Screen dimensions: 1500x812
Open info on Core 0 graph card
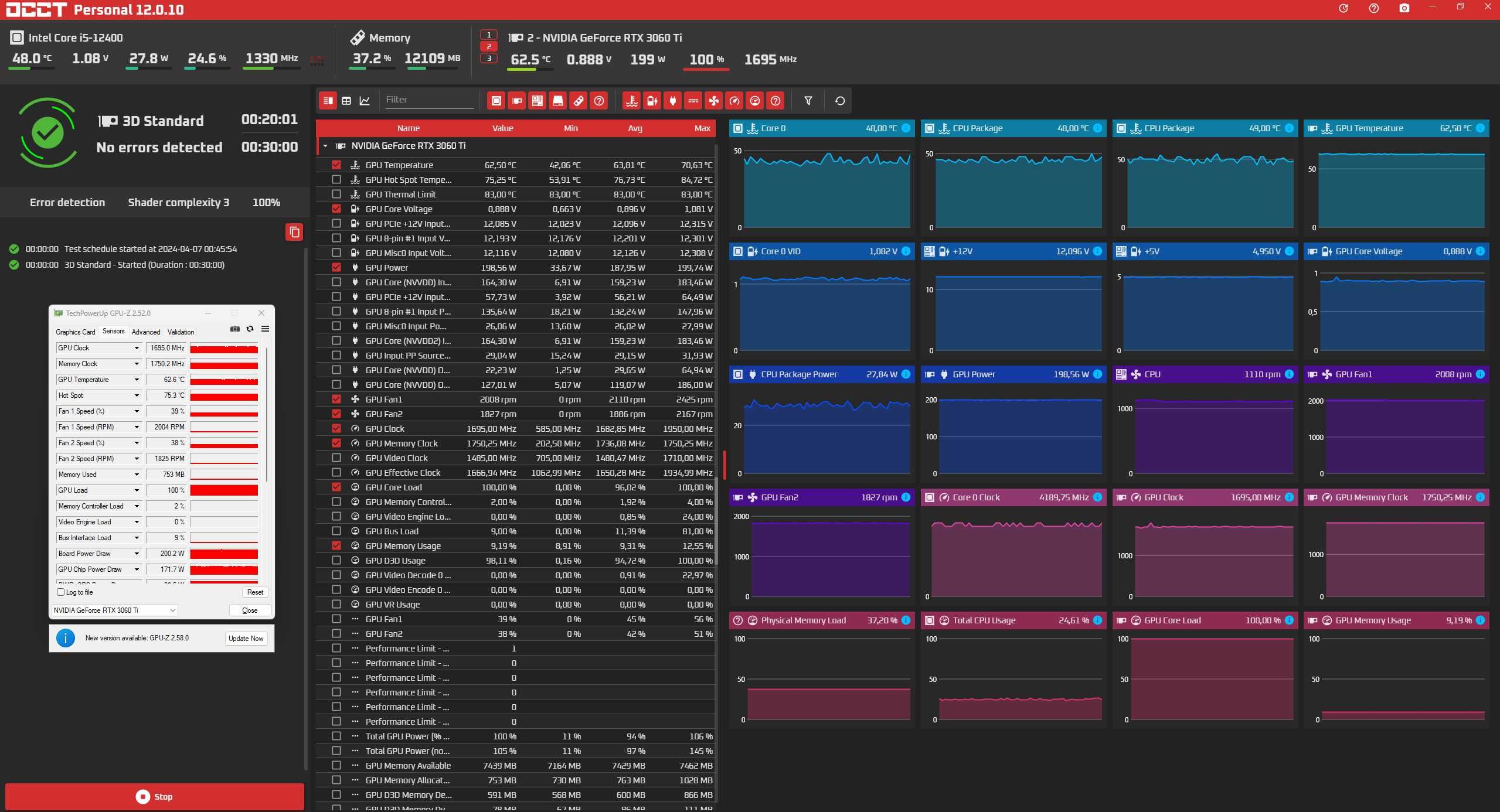(906, 128)
